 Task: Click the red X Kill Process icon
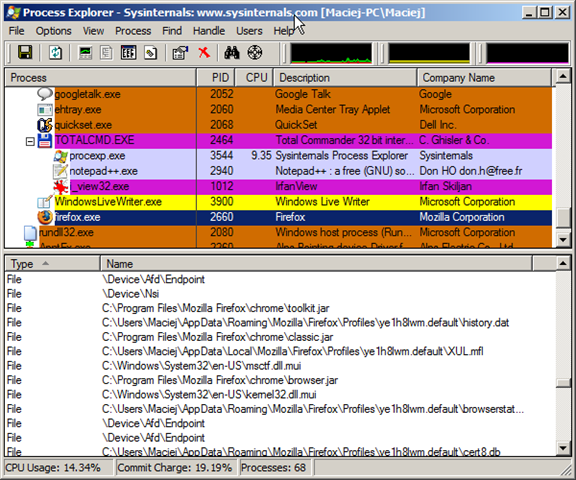point(204,53)
